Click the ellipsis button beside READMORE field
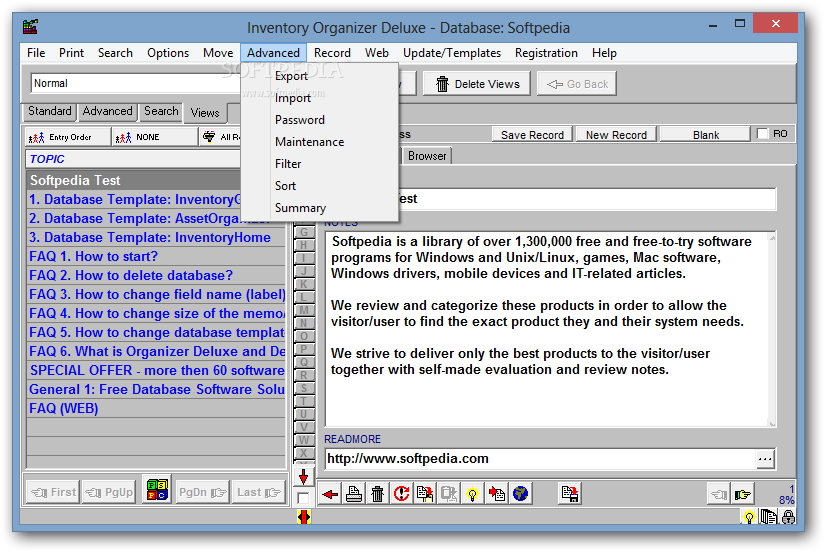 coord(765,459)
